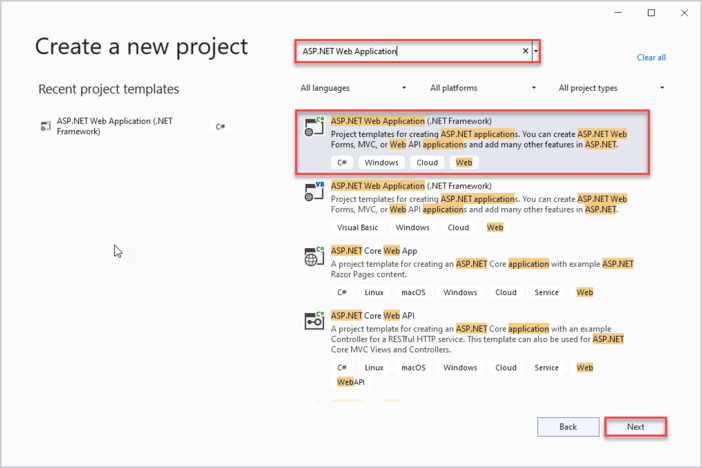Click the Clear all link
702x468 pixels.
coord(651,58)
